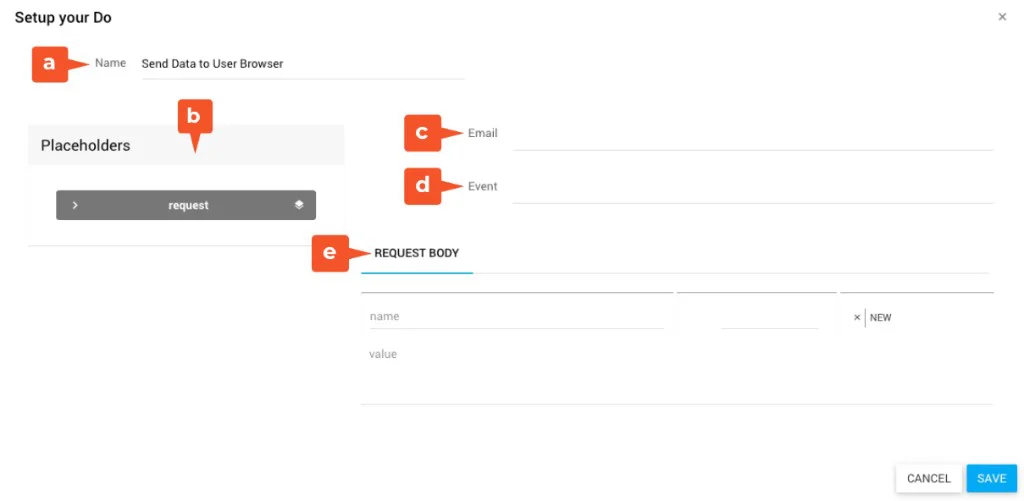This screenshot has height=501, width=1024.
Task: Click the orange 'd' callout marker
Action: click(422, 186)
